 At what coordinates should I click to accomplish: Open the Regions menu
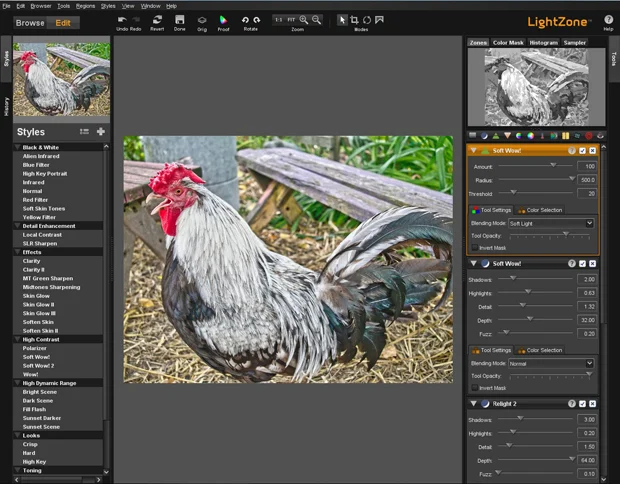click(85, 6)
